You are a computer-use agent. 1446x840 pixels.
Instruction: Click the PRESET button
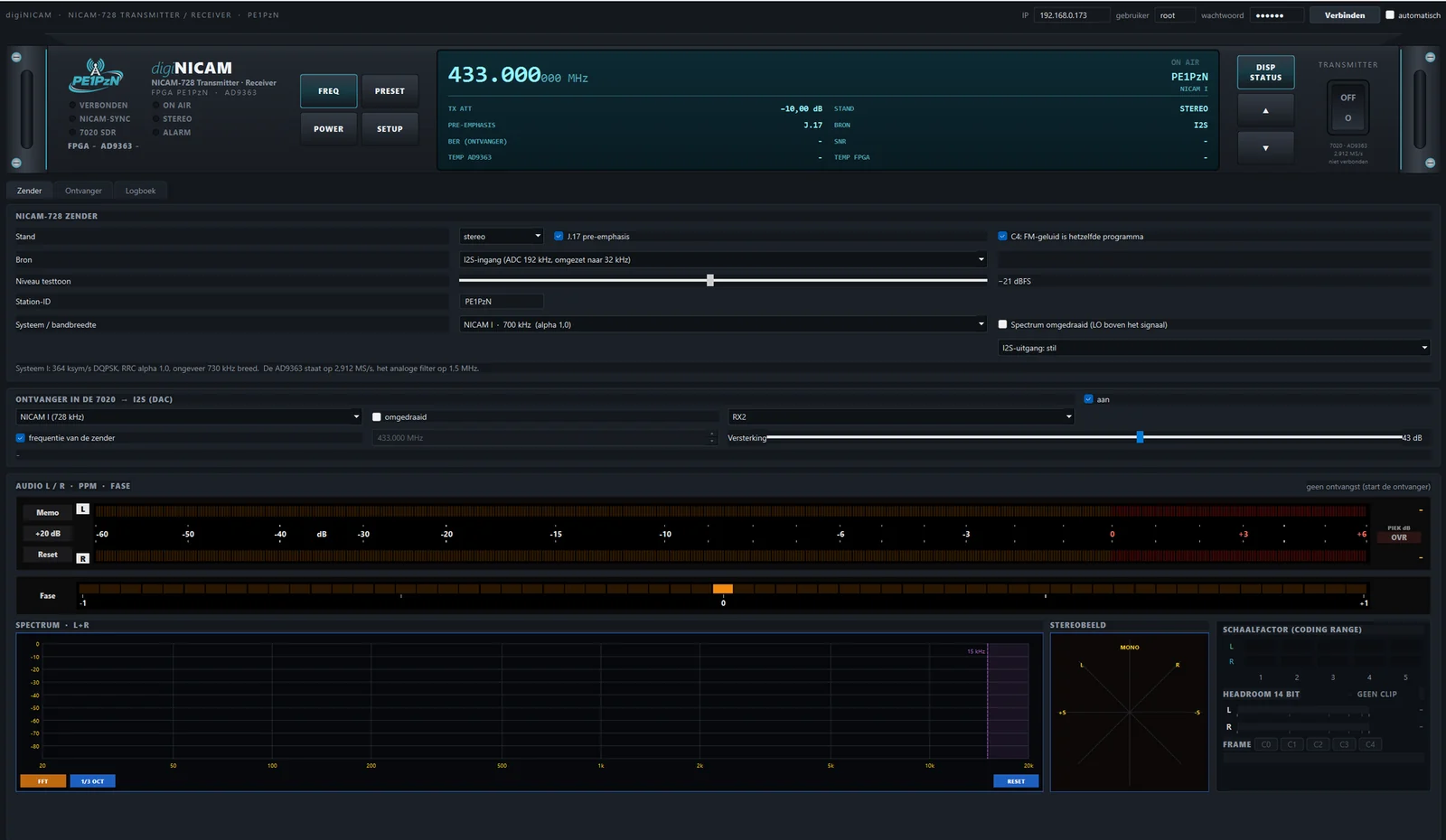[x=390, y=91]
